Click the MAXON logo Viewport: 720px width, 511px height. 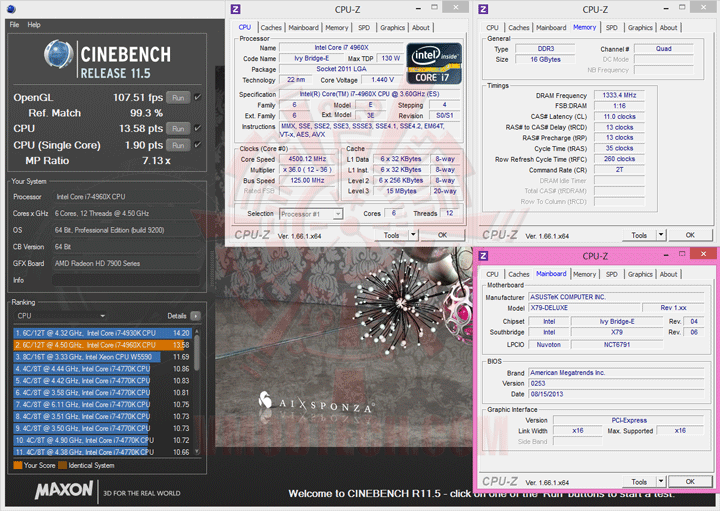point(64,490)
